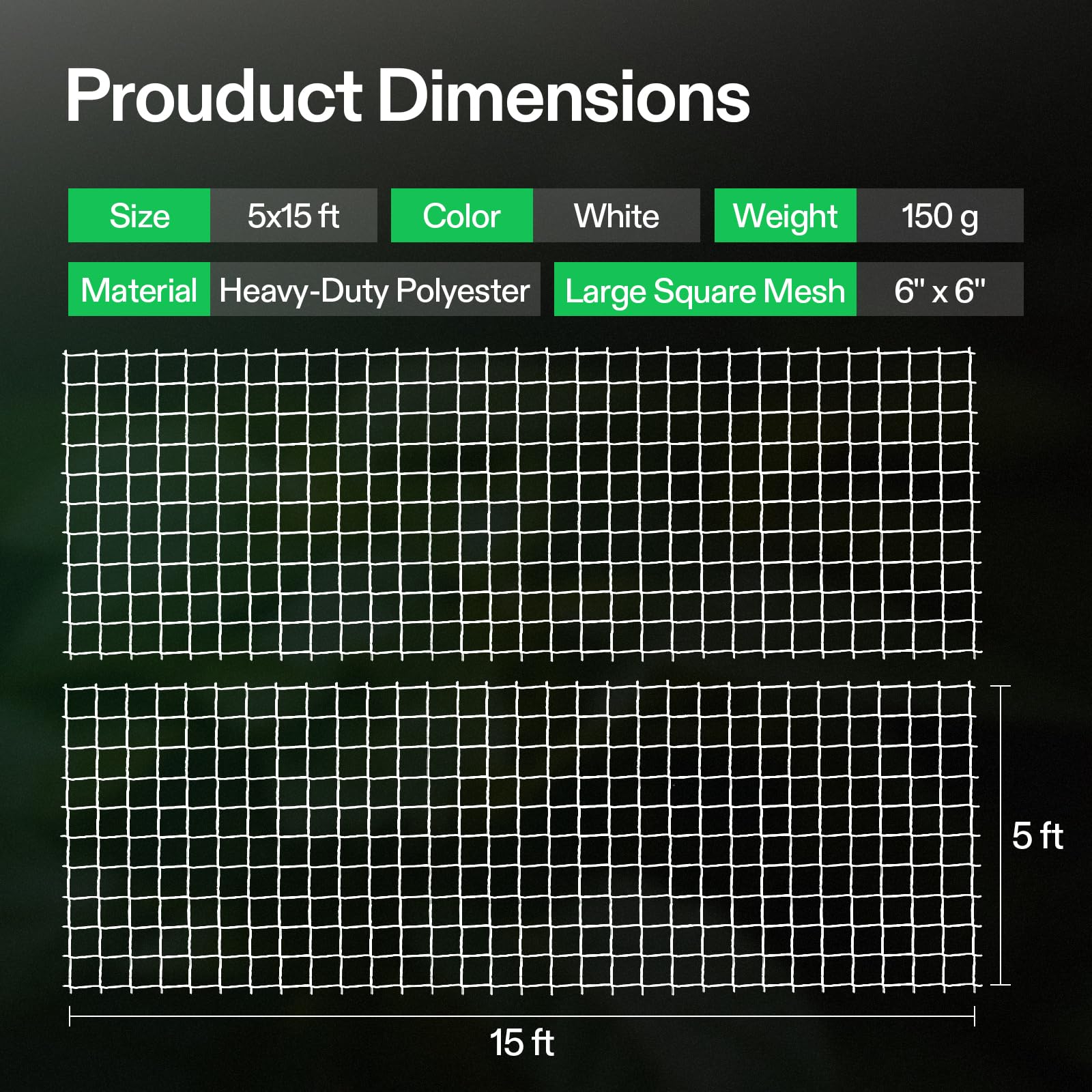Select the green 'Weight' label
This screenshot has width=1092, height=1092.
point(786,216)
